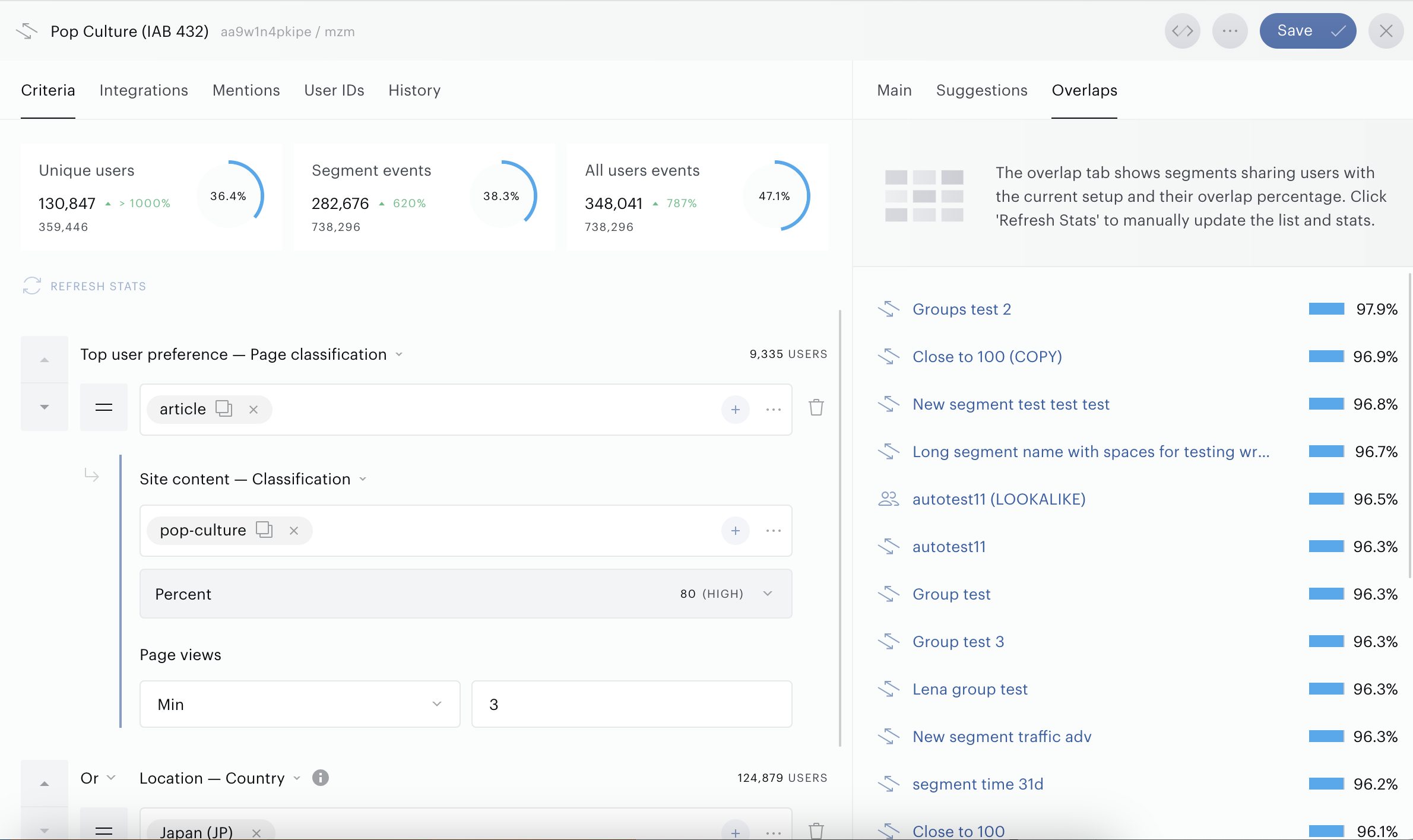Open the Long segment name overlap entry

(1091, 452)
